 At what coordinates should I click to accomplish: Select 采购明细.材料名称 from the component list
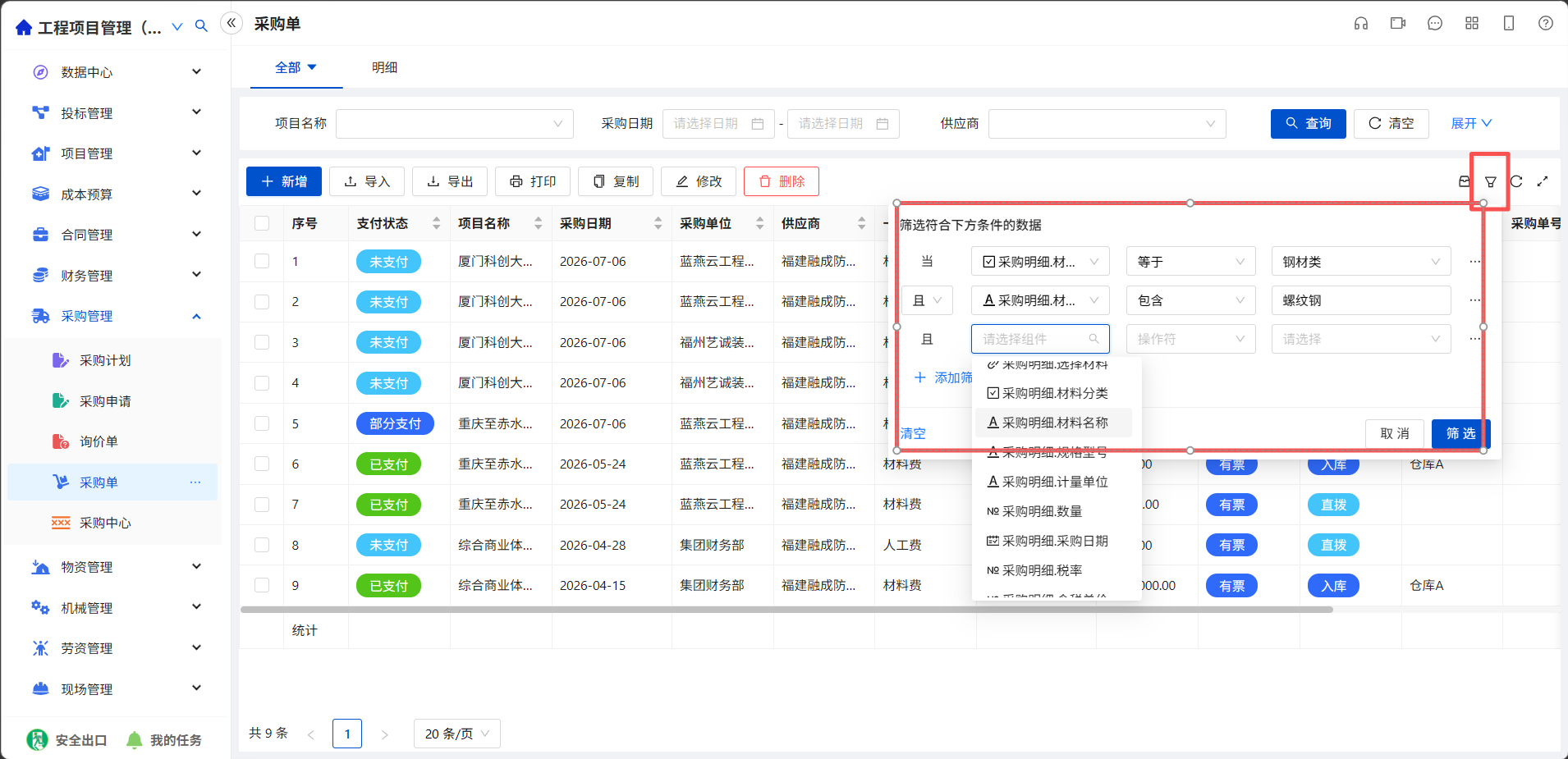pos(1054,423)
